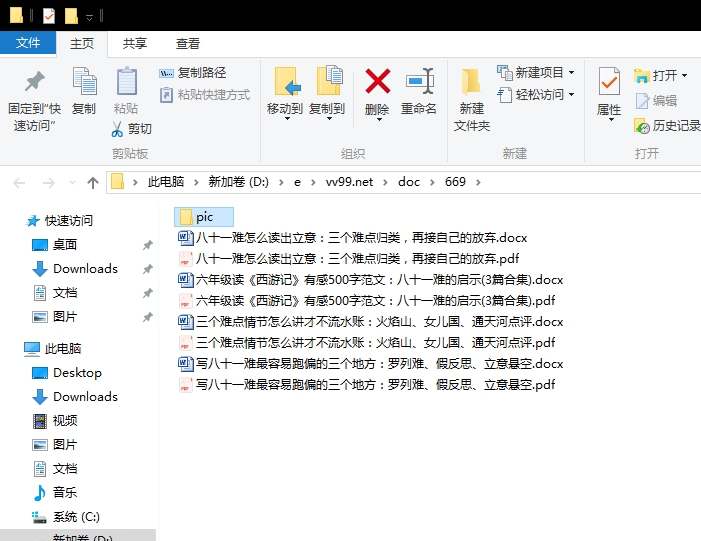Open the Properties (属性) dropdown arrow
The height and width of the screenshot is (541, 701).
click(610, 119)
